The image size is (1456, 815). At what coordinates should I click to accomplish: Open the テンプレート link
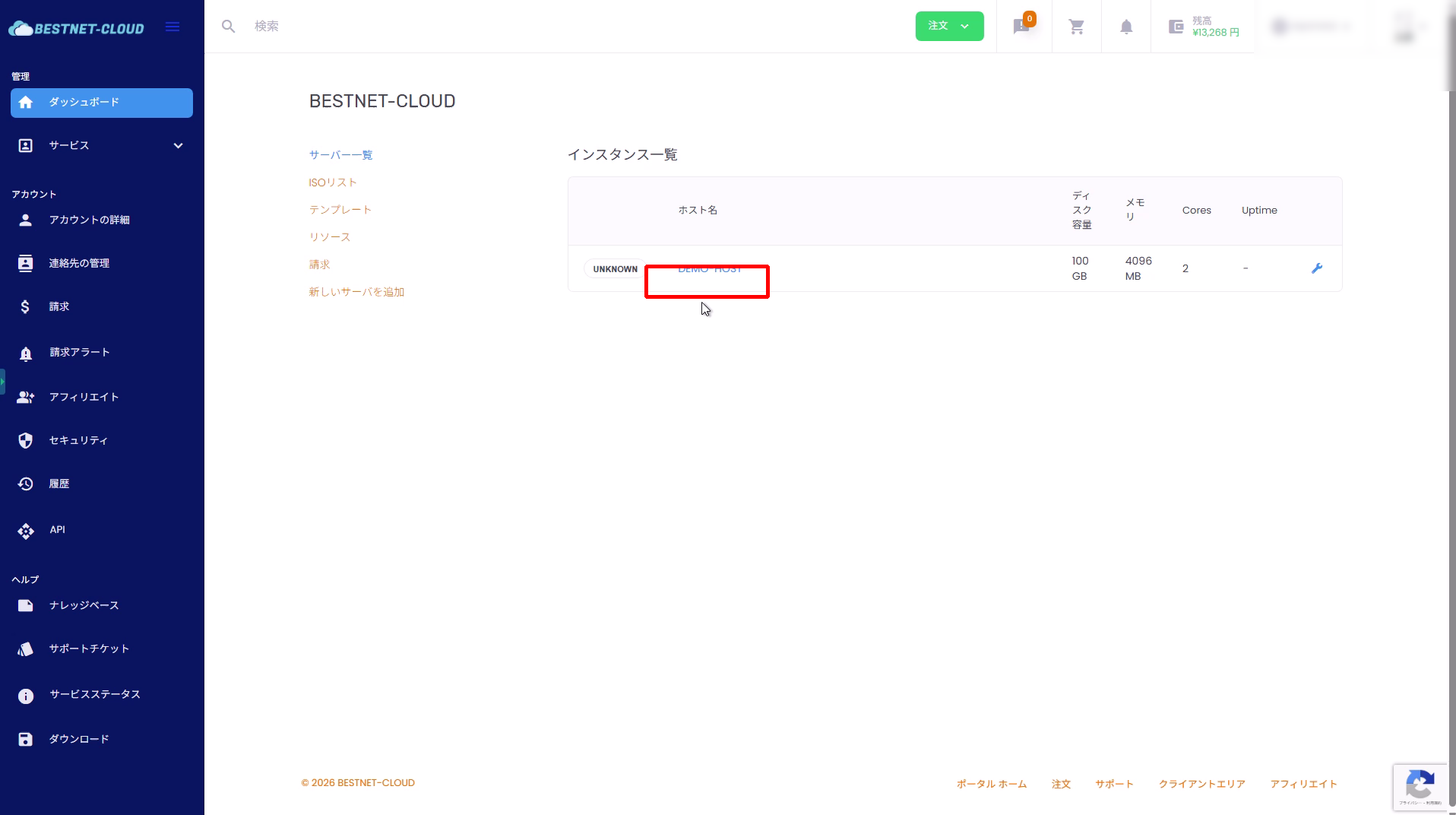coord(340,210)
